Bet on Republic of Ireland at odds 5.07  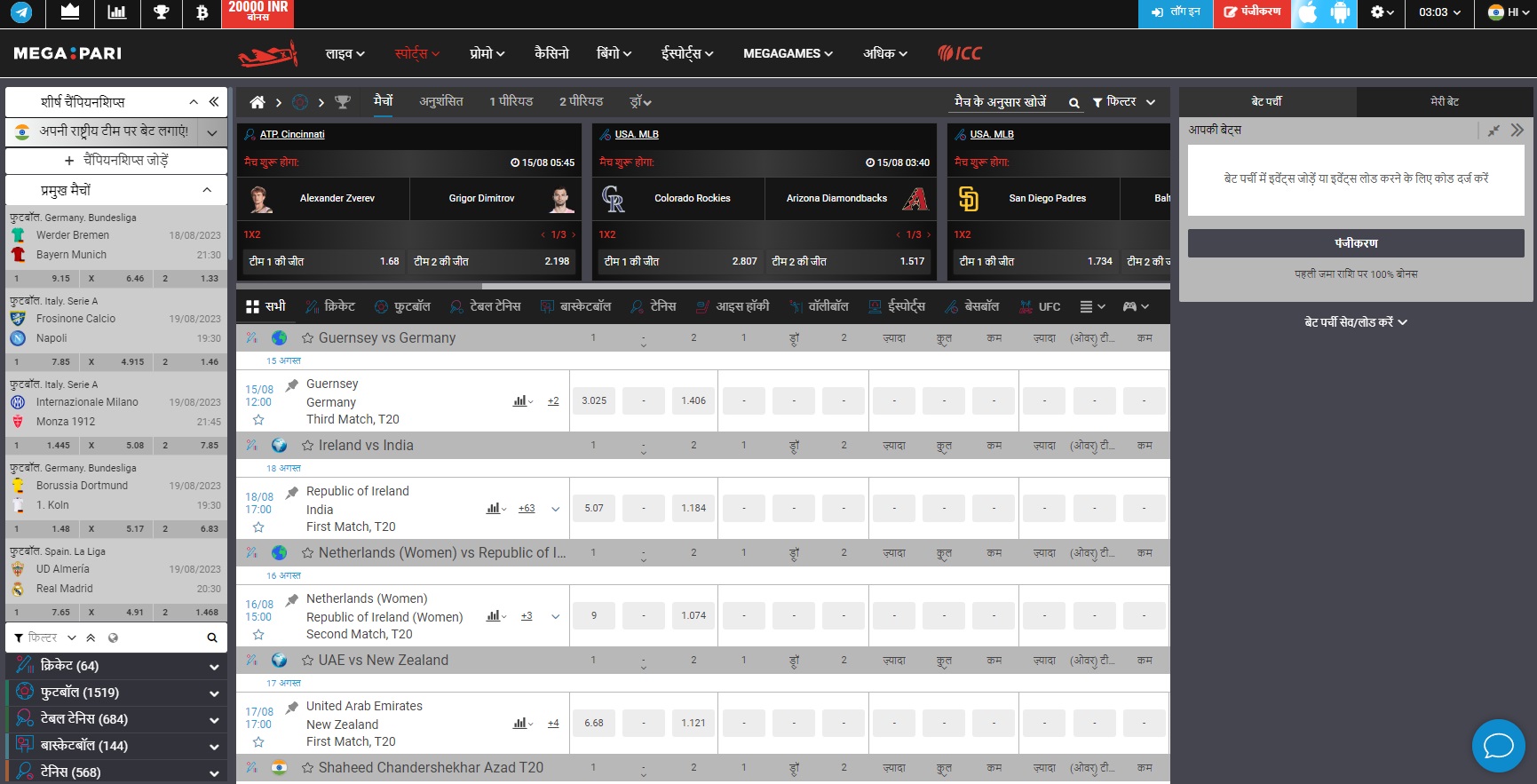click(x=594, y=509)
